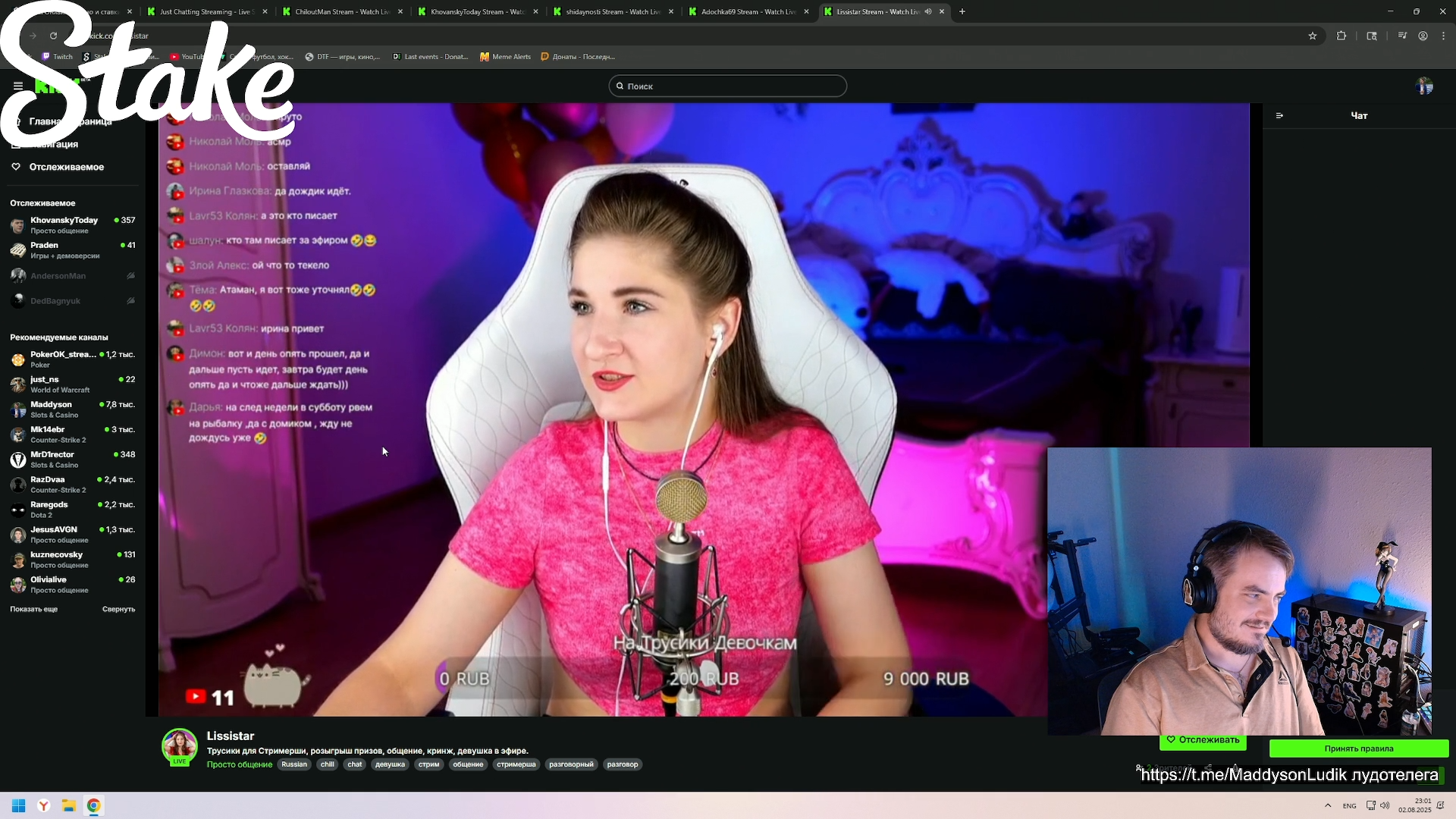Bookmark this page with star icon

(x=1313, y=36)
